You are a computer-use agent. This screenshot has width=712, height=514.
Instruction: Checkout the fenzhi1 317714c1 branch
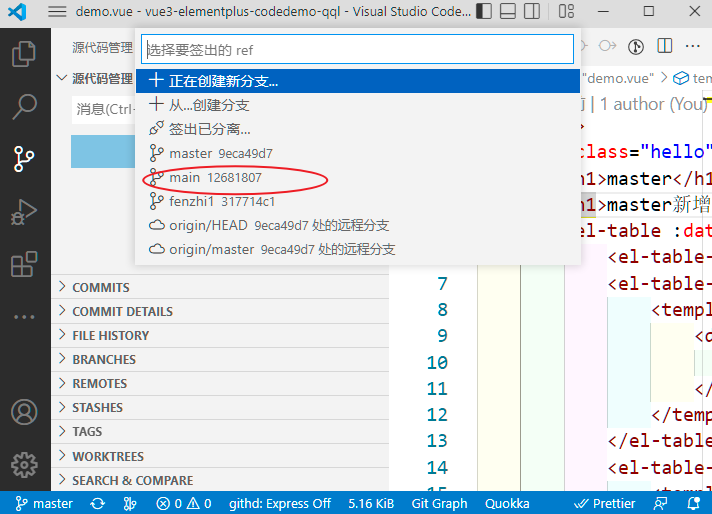point(358,201)
